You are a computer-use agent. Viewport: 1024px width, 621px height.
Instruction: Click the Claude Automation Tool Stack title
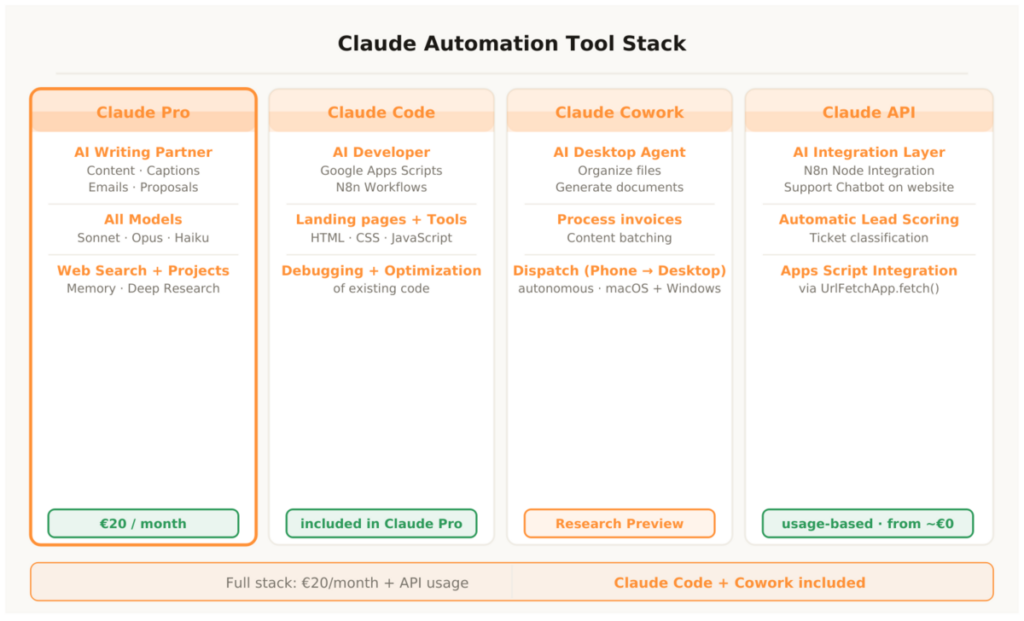[x=511, y=44]
